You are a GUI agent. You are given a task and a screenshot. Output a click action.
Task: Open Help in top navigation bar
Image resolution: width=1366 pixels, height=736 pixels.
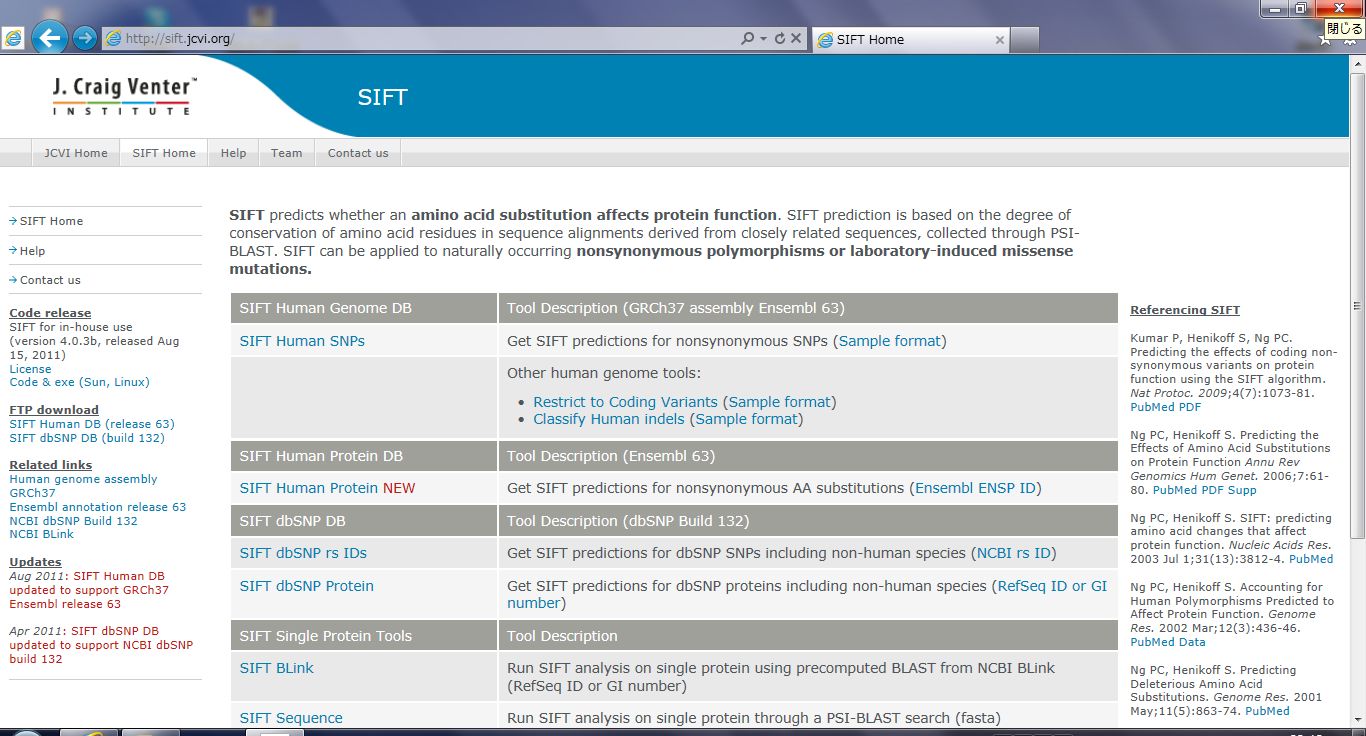click(233, 153)
